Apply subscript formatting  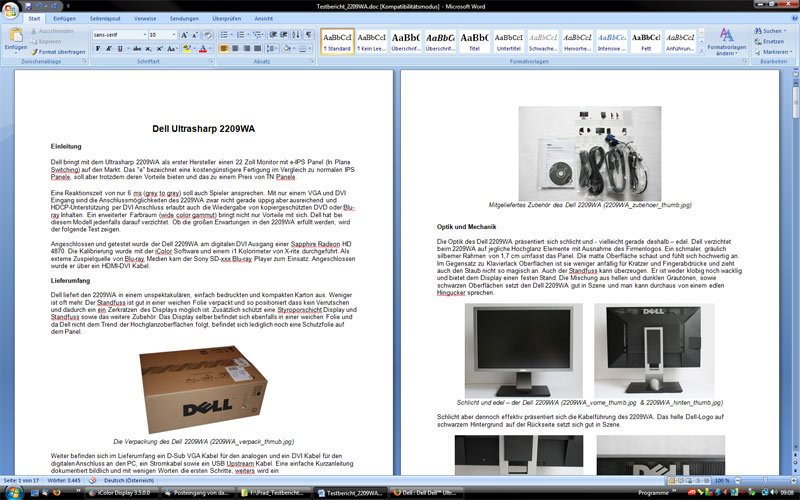point(148,48)
